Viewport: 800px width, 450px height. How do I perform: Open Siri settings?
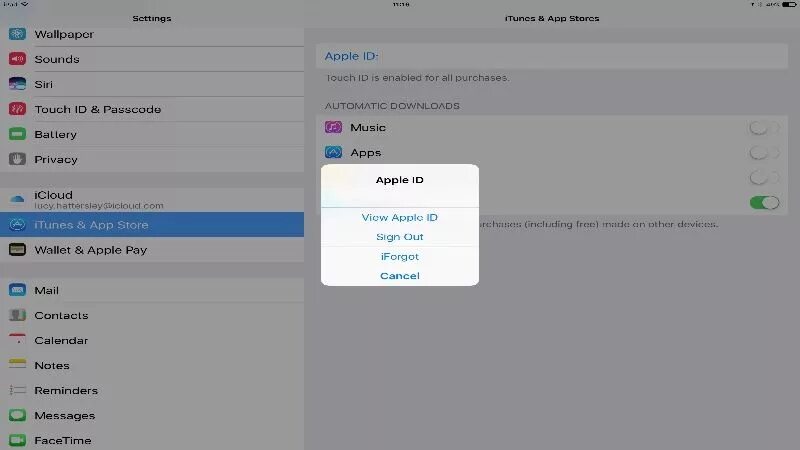pos(152,84)
